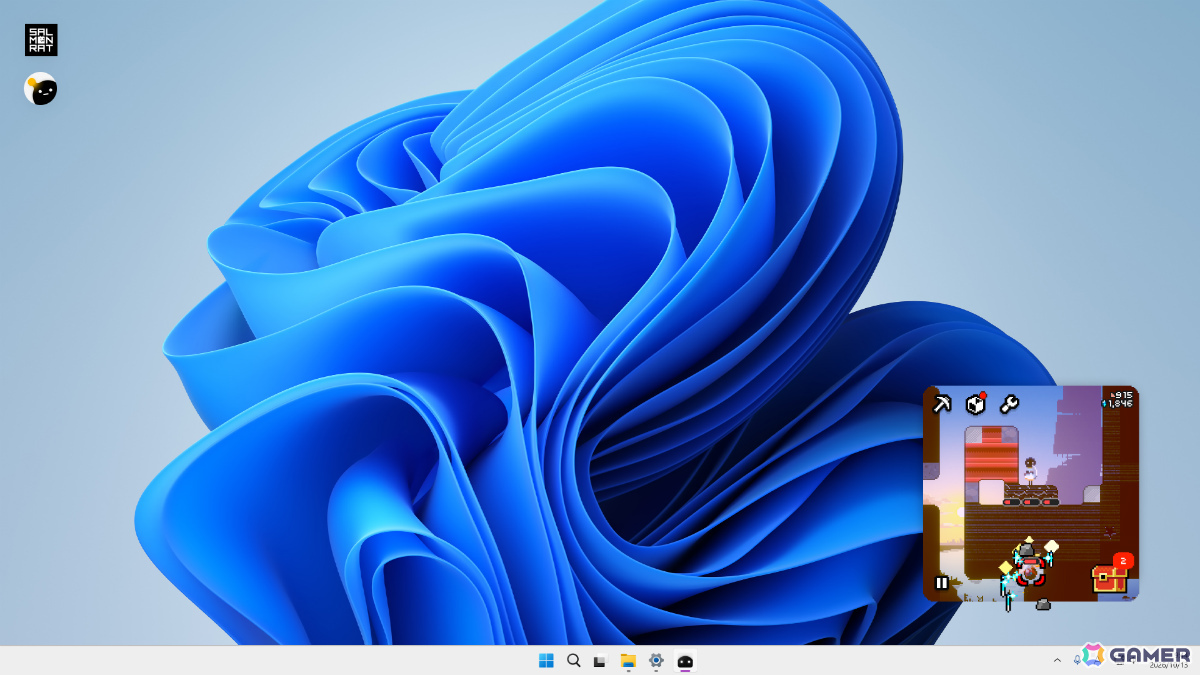Click the red mining drill robot
The height and width of the screenshot is (675, 1200).
coord(1030,572)
